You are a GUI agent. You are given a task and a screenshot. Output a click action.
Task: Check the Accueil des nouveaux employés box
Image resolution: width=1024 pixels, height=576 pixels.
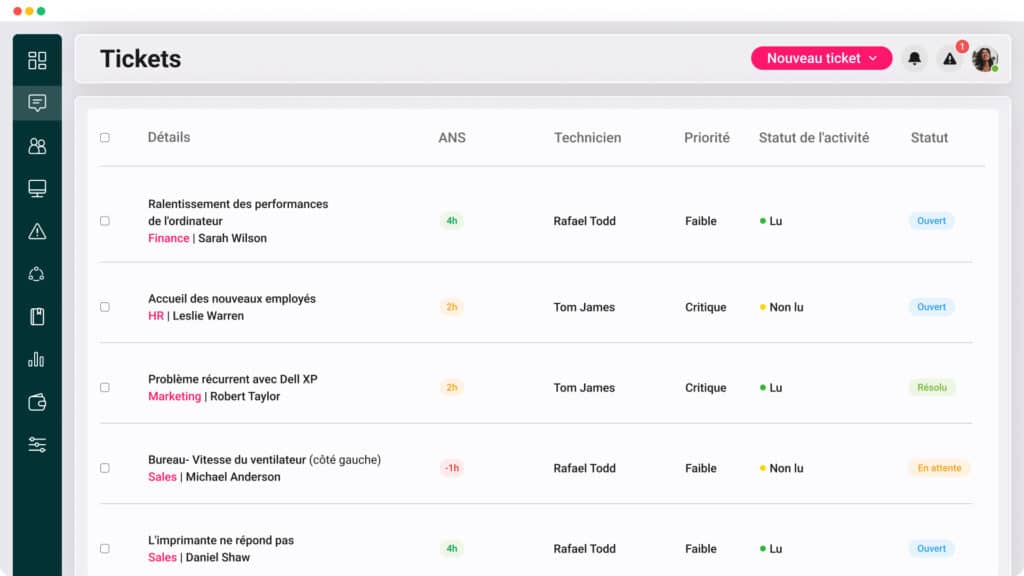point(104,307)
